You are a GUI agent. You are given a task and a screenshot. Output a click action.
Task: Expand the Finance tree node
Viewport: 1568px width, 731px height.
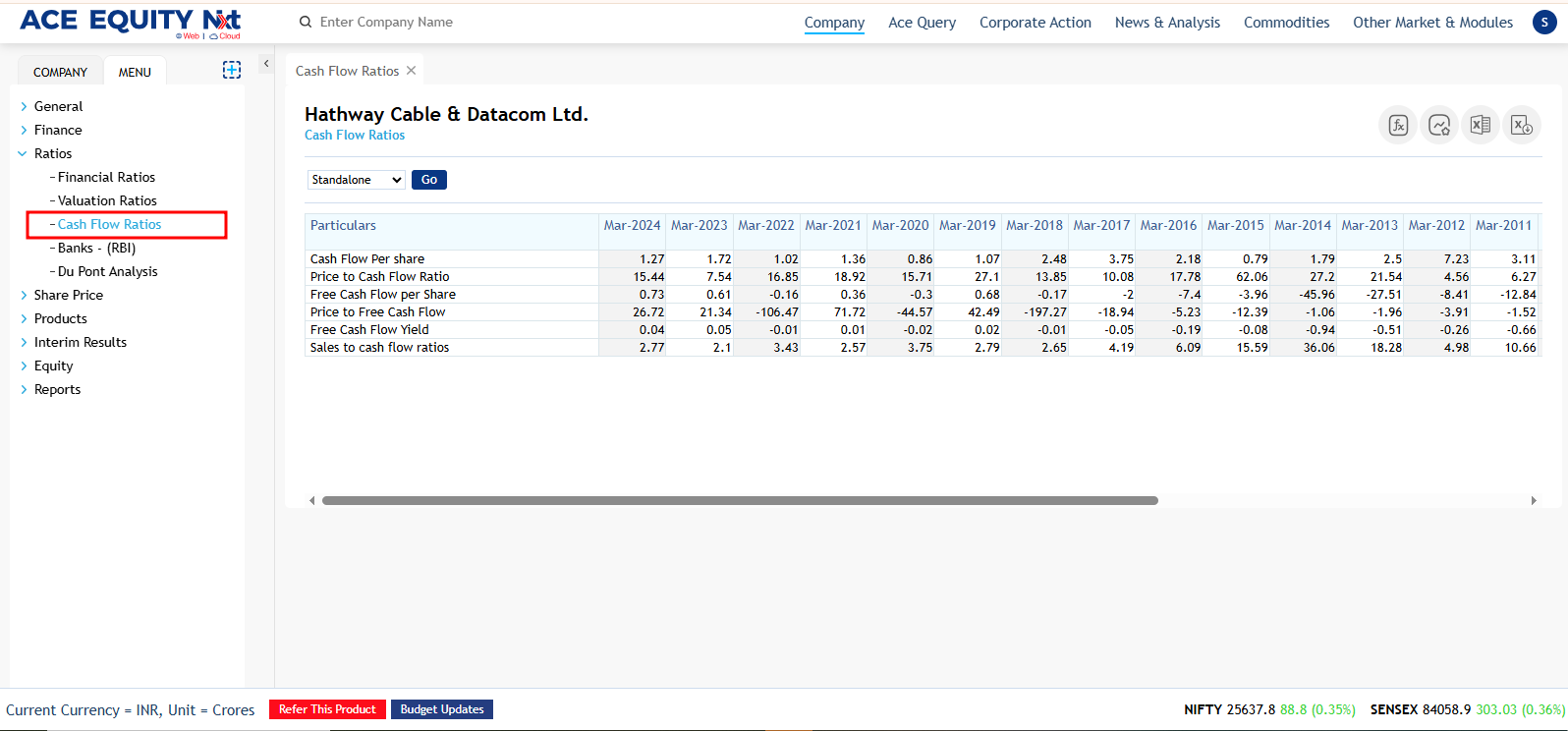[x=24, y=130]
